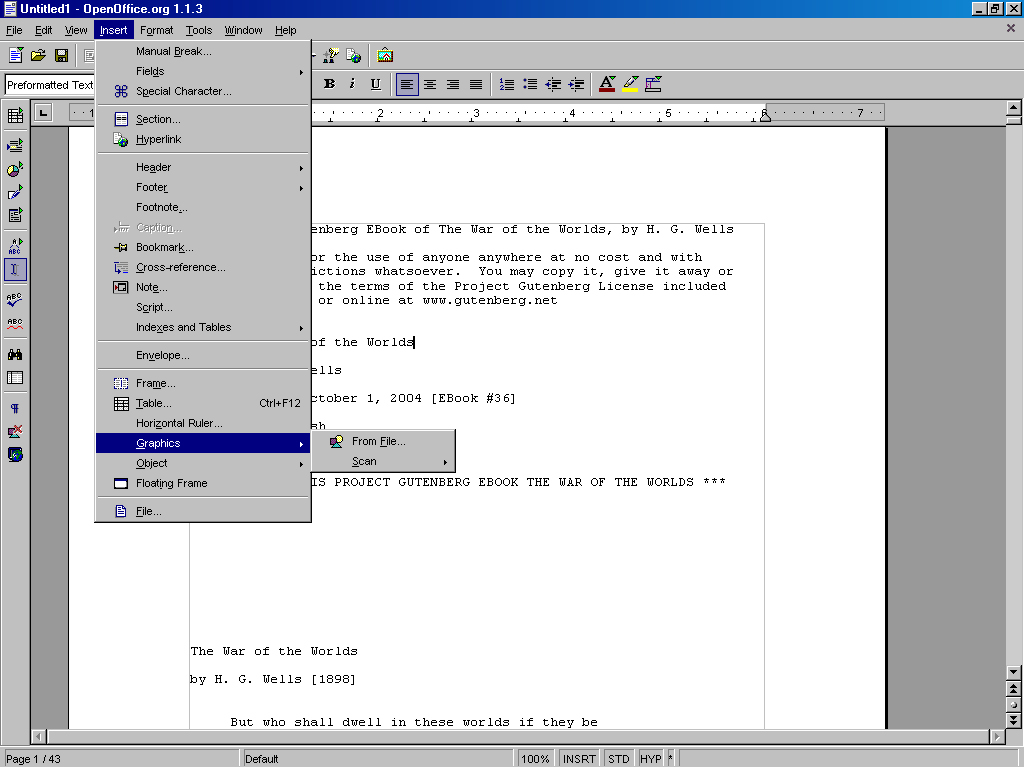Click the Insert Table icon in sidebar

point(15,116)
